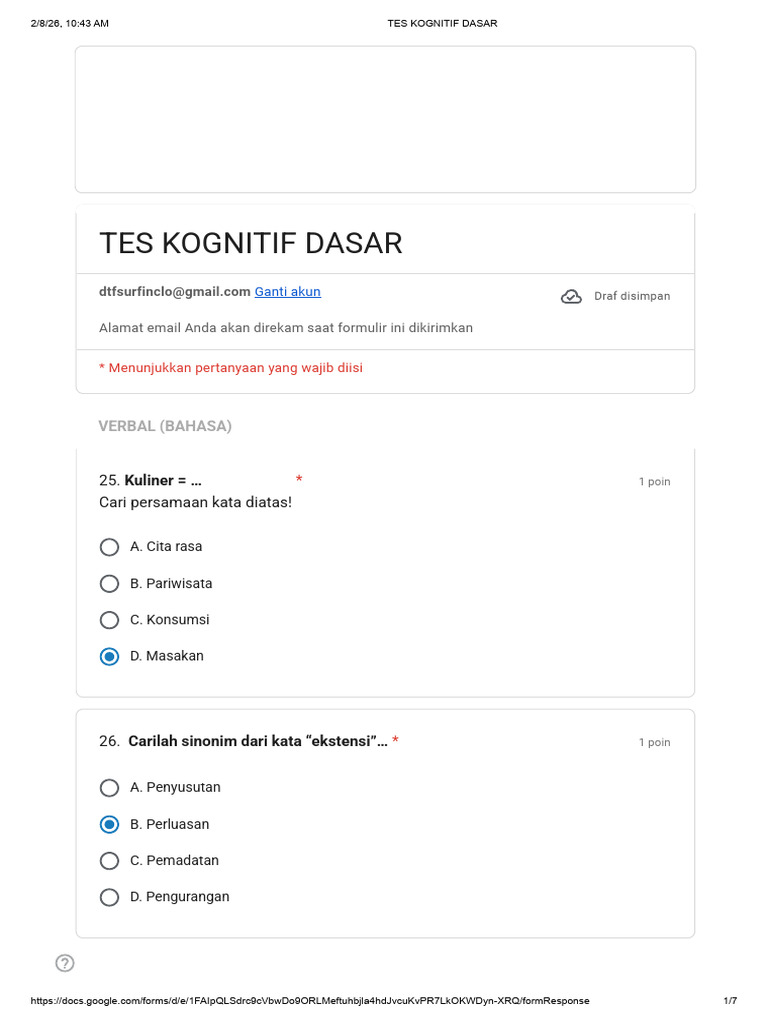Screen dimensions: 768x1024
Task: Select the B. Perluasan radio button
Action: click(109, 824)
